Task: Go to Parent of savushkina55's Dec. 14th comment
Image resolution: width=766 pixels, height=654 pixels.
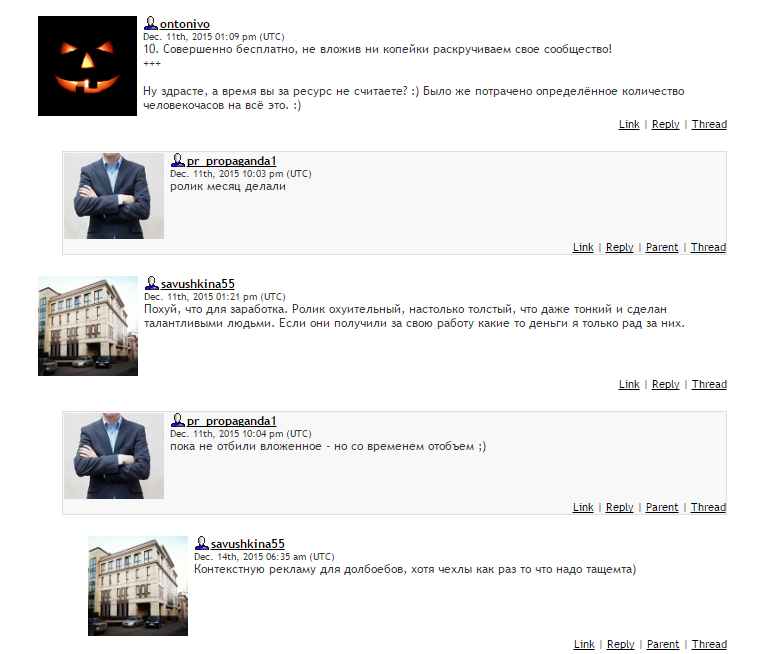Action: (663, 644)
